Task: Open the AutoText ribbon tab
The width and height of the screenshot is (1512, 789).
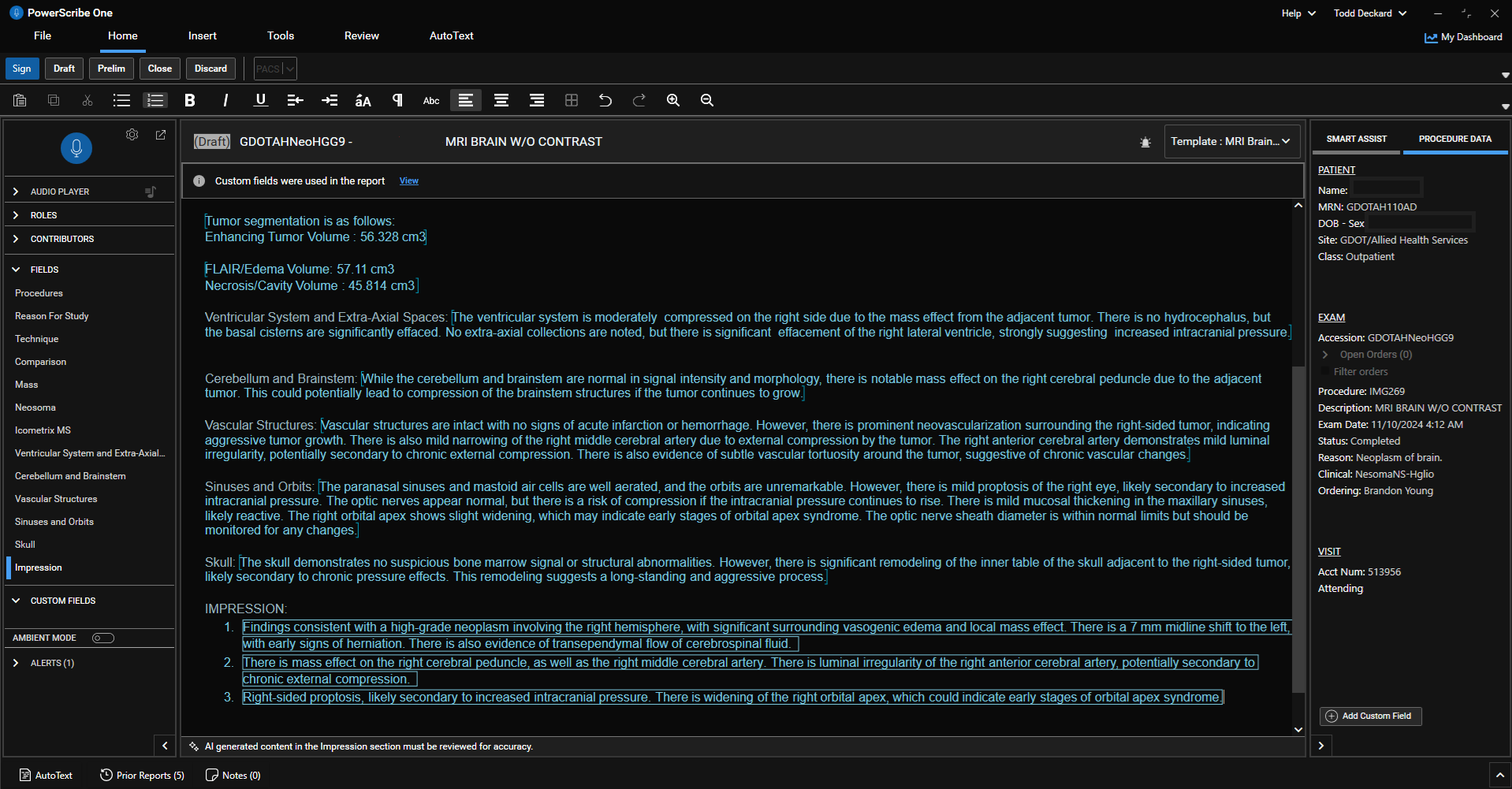Action: [451, 36]
